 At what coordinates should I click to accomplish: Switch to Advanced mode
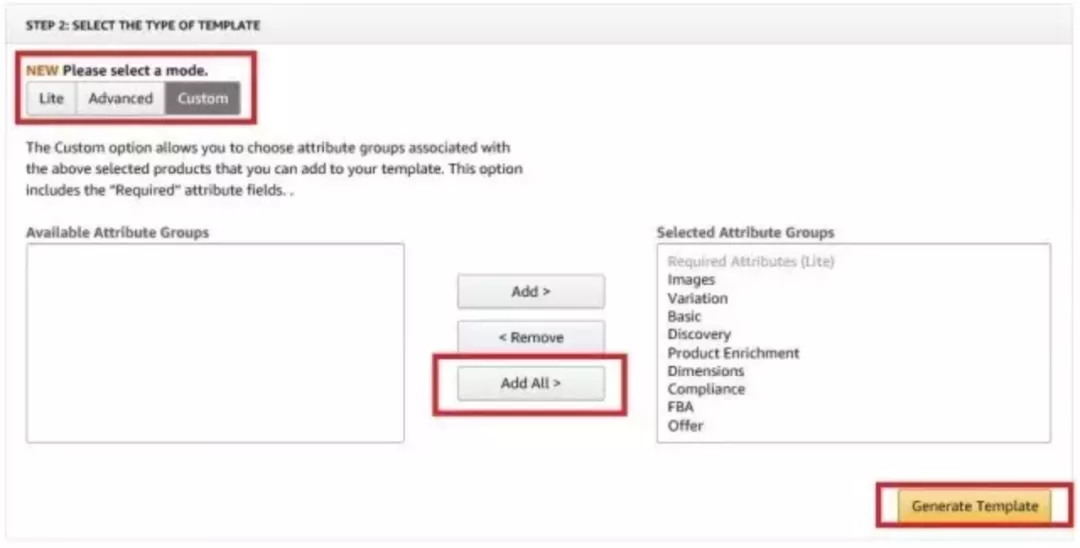click(120, 99)
